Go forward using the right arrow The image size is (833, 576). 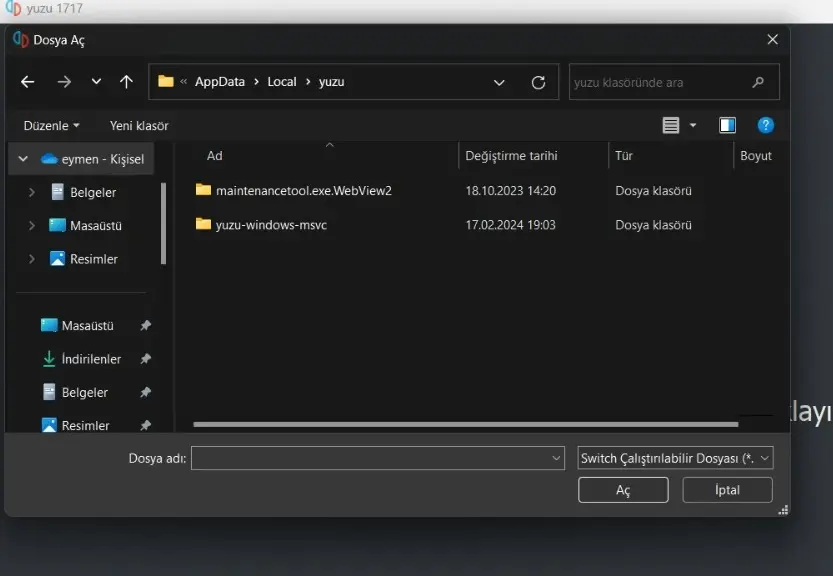click(x=64, y=82)
